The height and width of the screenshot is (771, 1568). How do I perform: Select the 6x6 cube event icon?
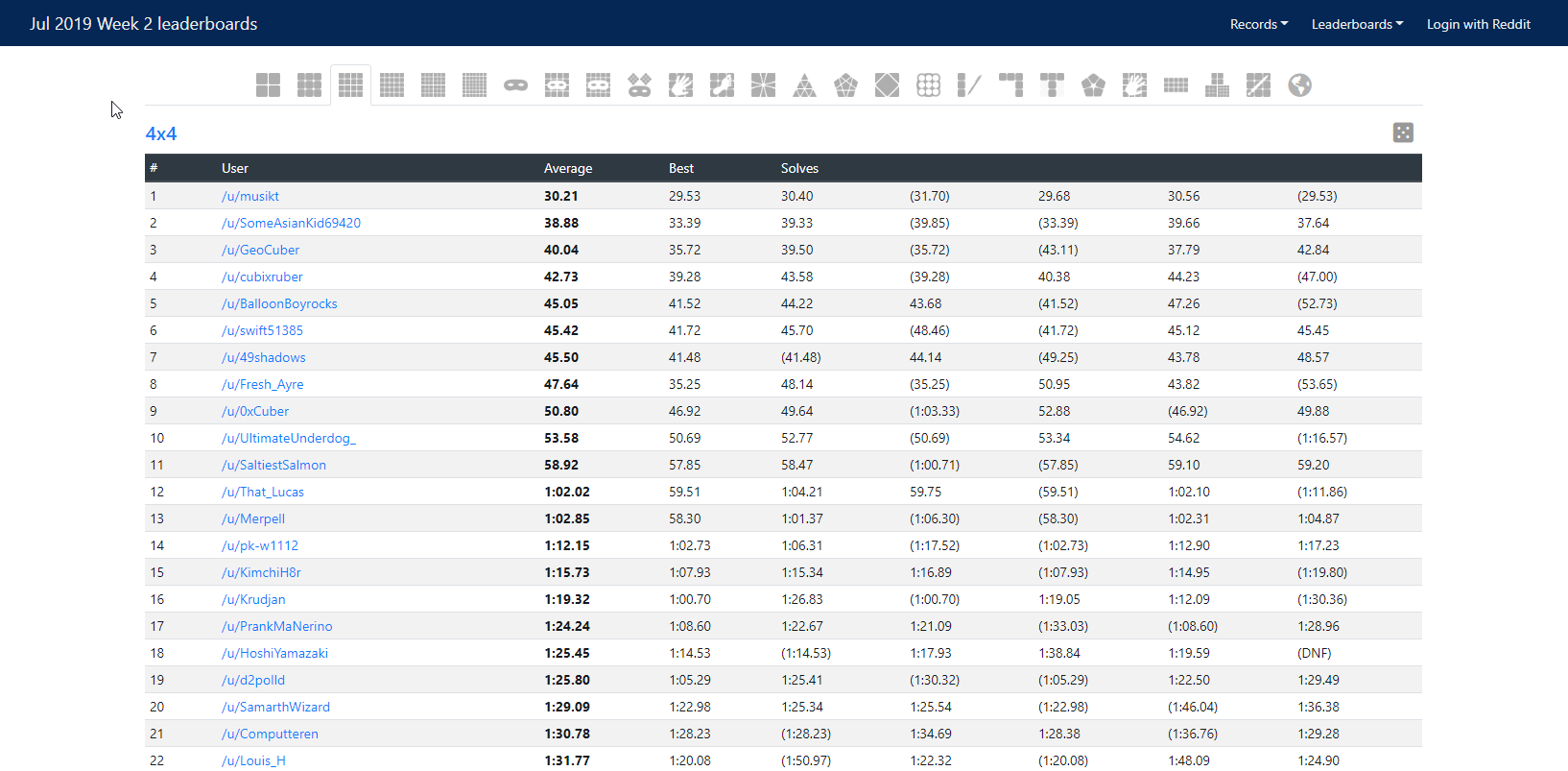coord(434,85)
